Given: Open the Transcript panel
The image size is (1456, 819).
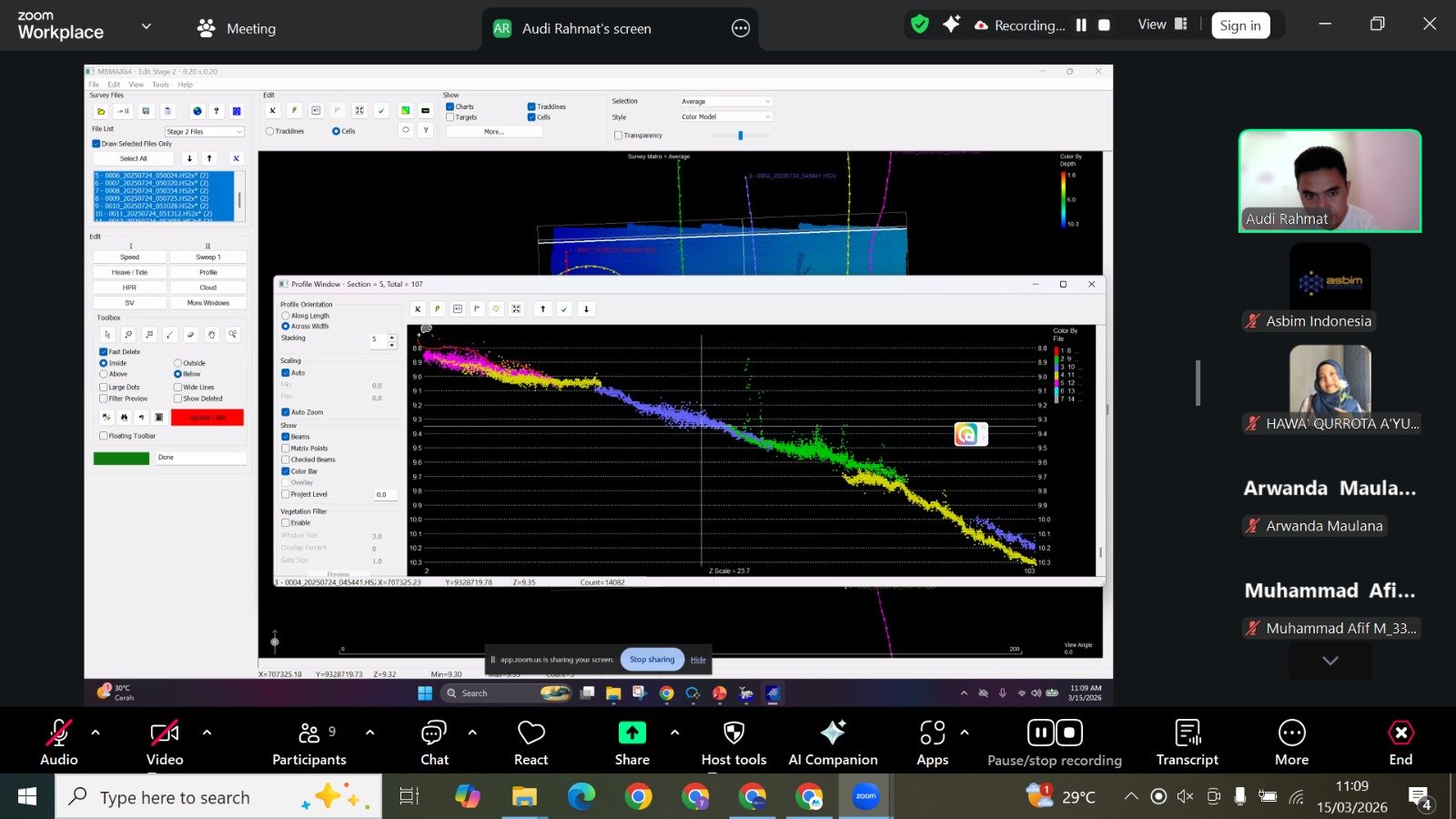Looking at the screenshot, I should [1187, 733].
